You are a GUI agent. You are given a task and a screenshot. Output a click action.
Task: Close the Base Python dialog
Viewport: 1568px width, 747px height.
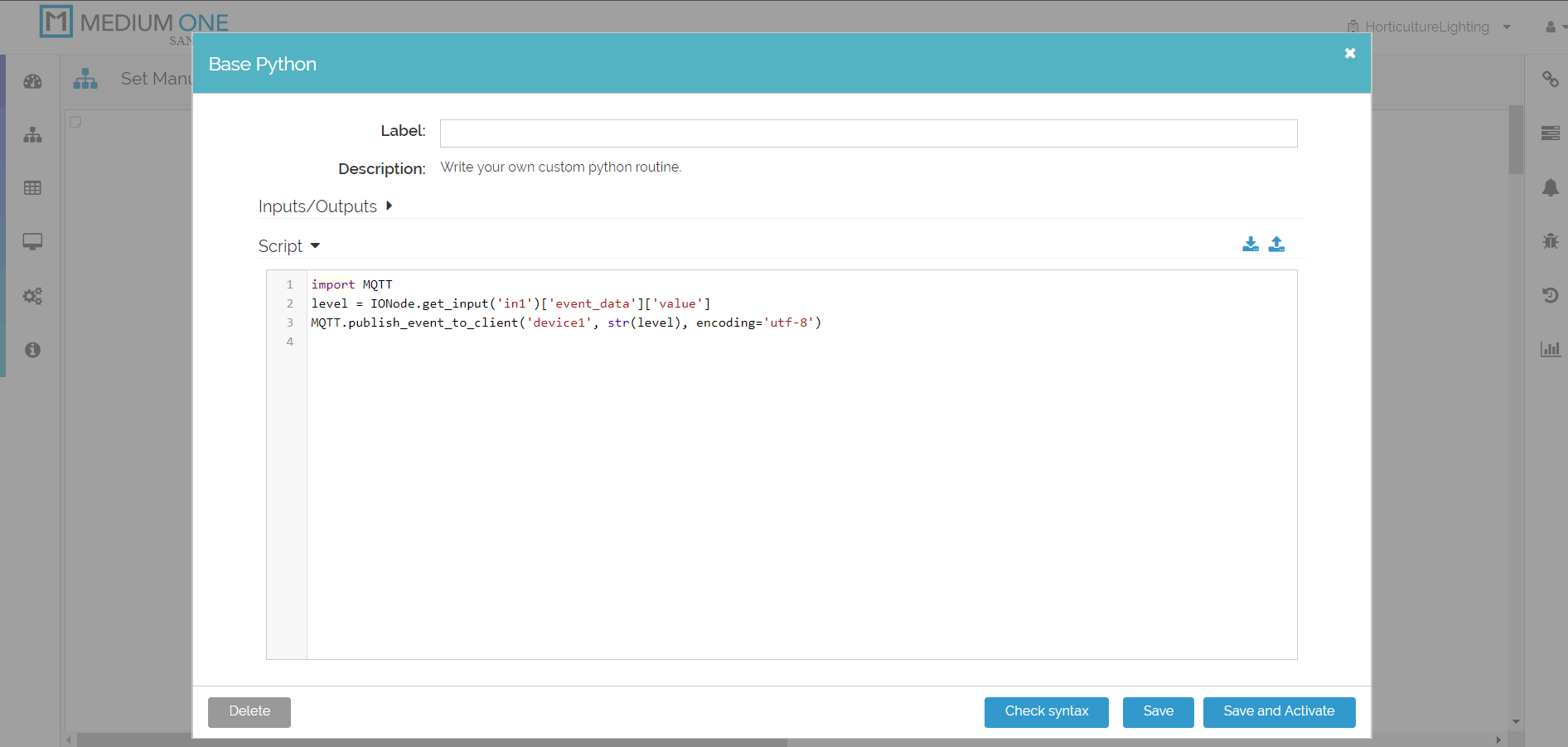click(x=1349, y=53)
